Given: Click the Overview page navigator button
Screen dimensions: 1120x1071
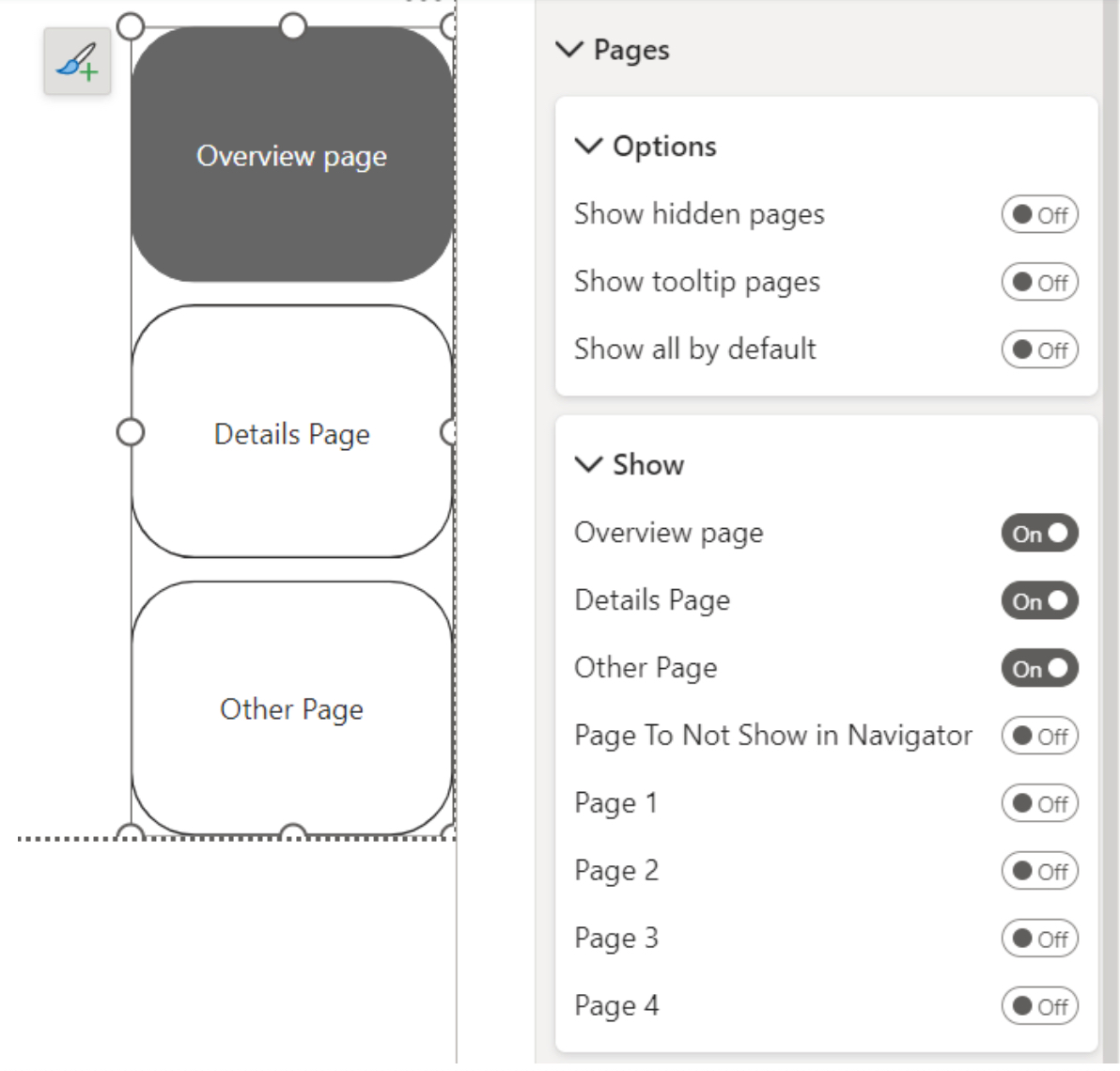Looking at the screenshot, I should [292, 155].
